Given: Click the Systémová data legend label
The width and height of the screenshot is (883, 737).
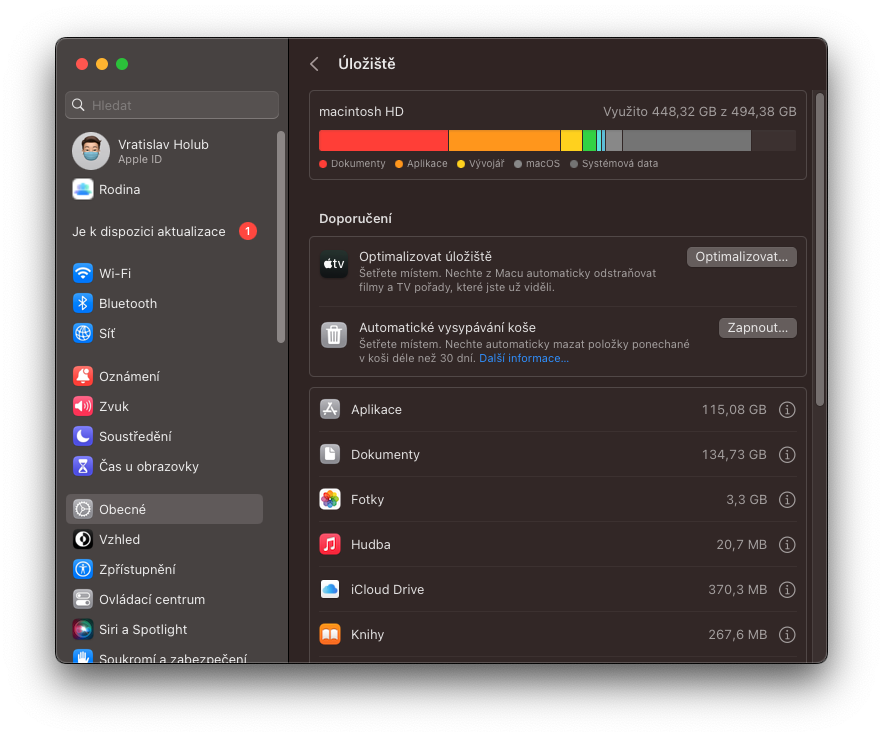Looking at the screenshot, I should 619,164.
